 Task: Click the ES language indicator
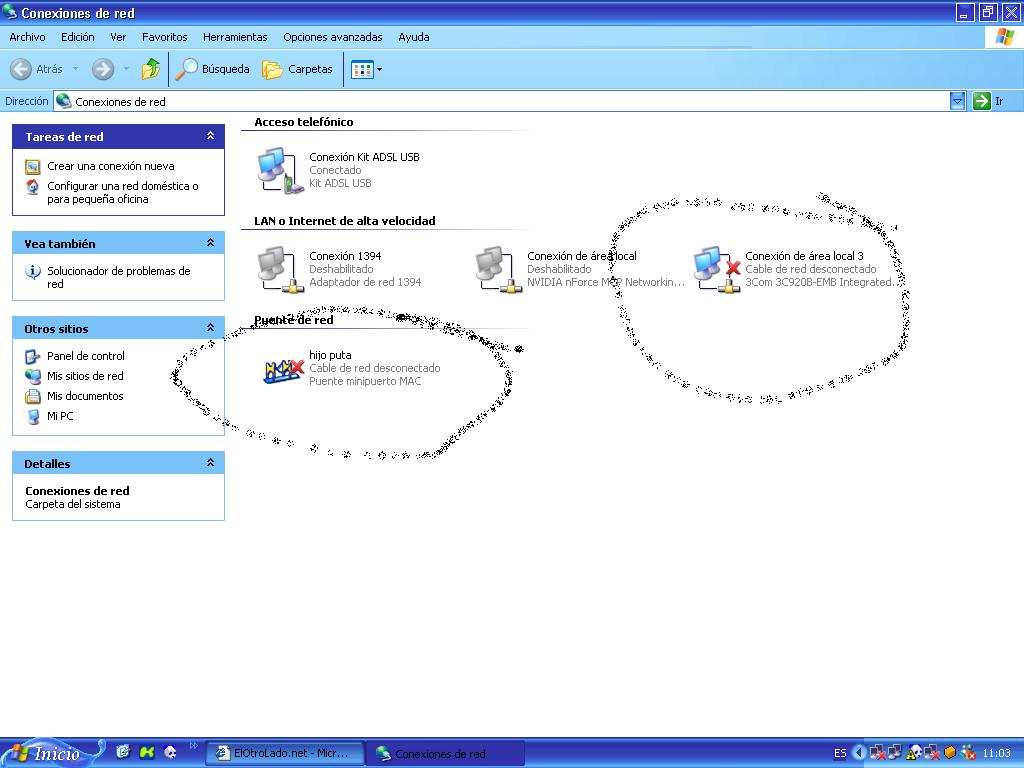coord(840,754)
